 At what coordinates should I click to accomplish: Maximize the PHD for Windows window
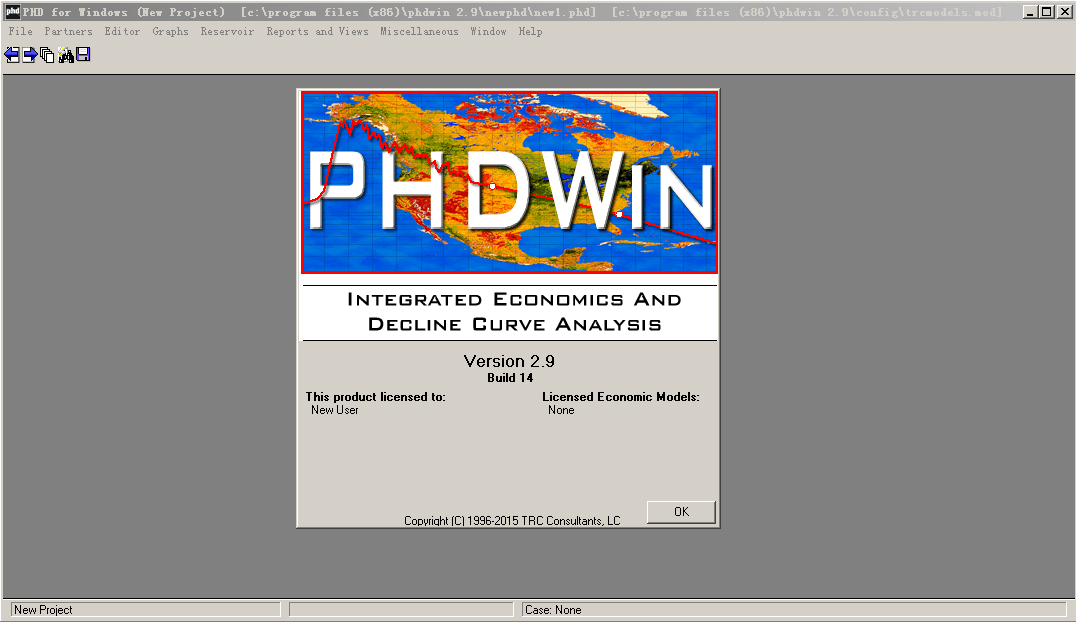click(x=1046, y=12)
